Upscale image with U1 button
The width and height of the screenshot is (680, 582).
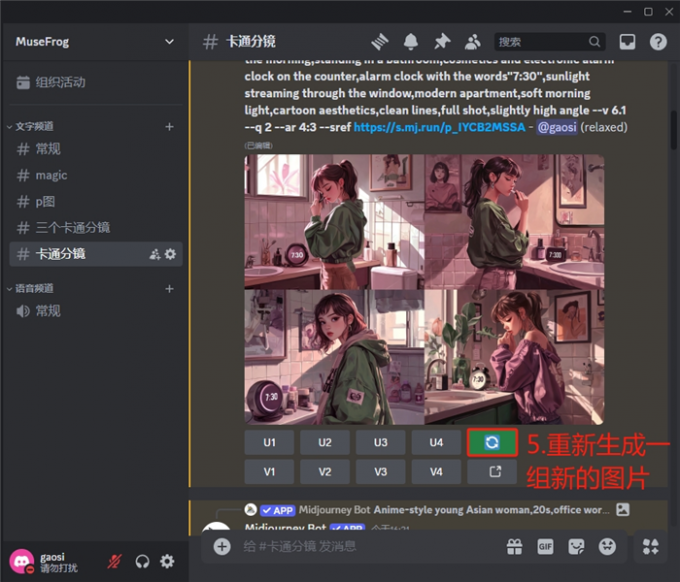point(269,442)
